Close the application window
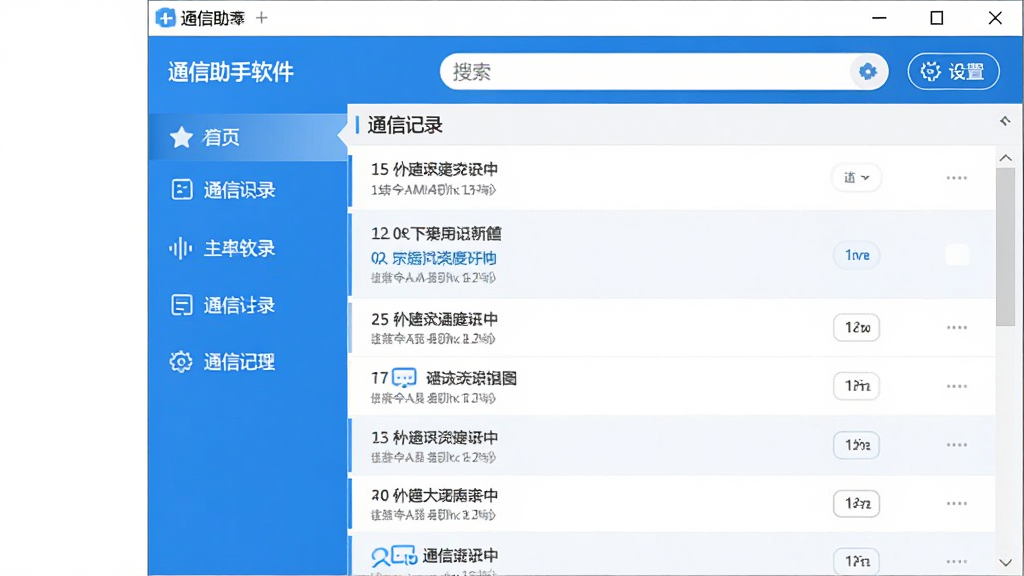Image resolution: width=1024 pixels, height=576 pixels. (x=995, y=18)
